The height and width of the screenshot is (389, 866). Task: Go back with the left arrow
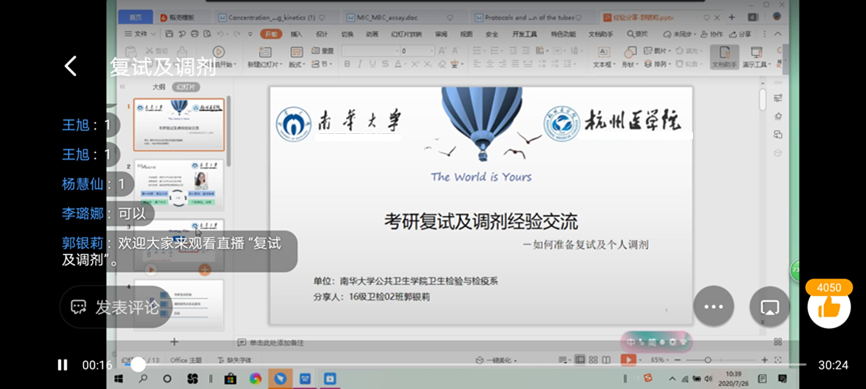(x=70, y=66)
